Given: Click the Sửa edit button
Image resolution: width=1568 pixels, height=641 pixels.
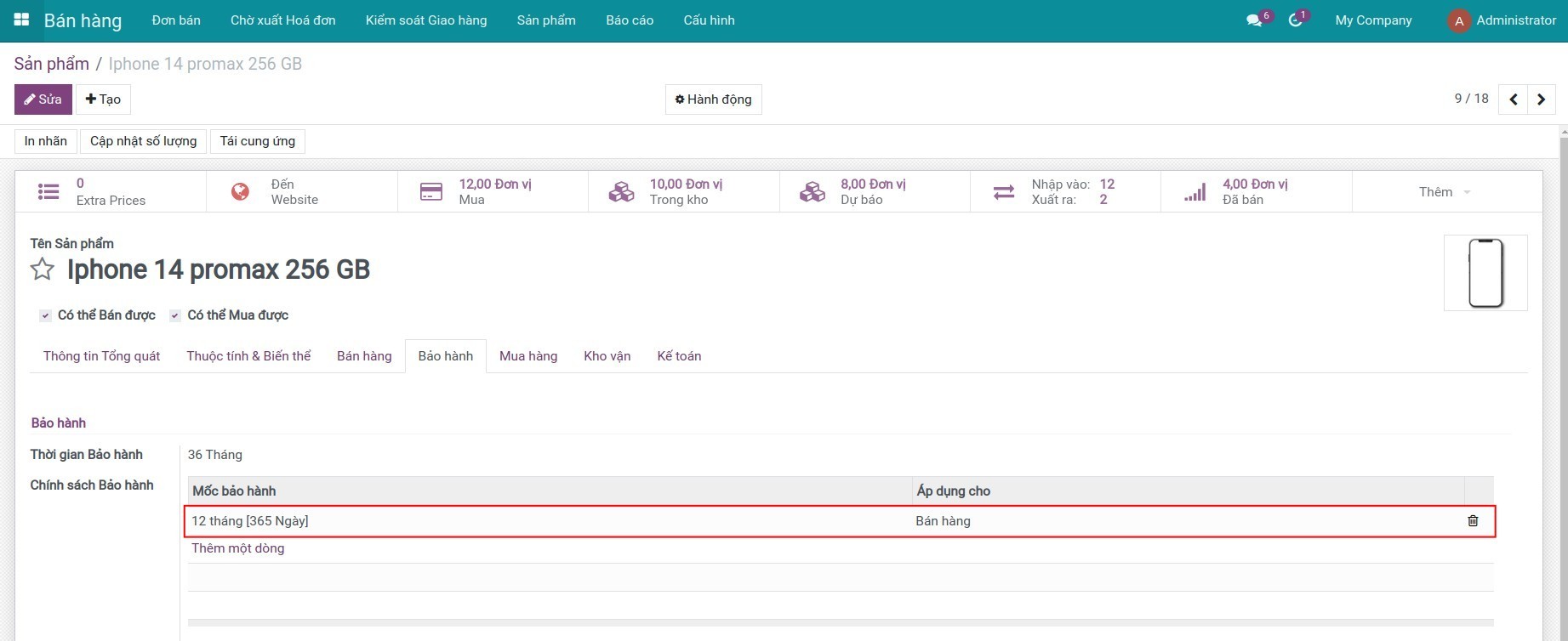Looking at the screenshot, I should pyautogui.click(x=43, y=99).
